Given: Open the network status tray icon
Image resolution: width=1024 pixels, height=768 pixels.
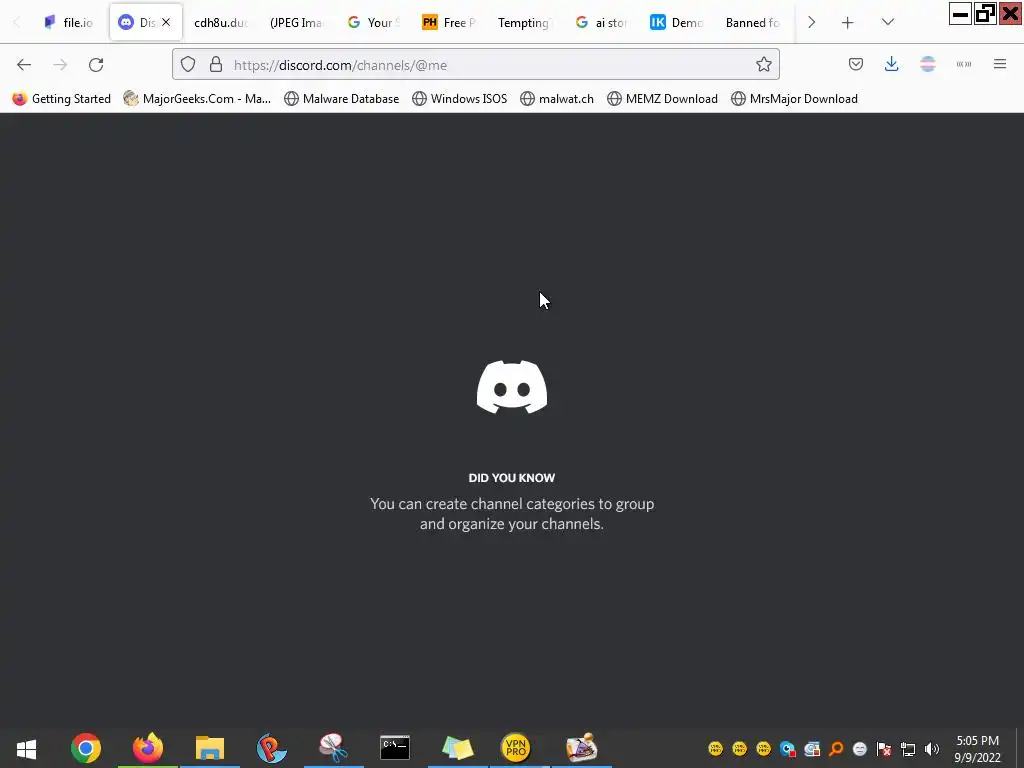Looking at the screenshot, I should point(908,748).
